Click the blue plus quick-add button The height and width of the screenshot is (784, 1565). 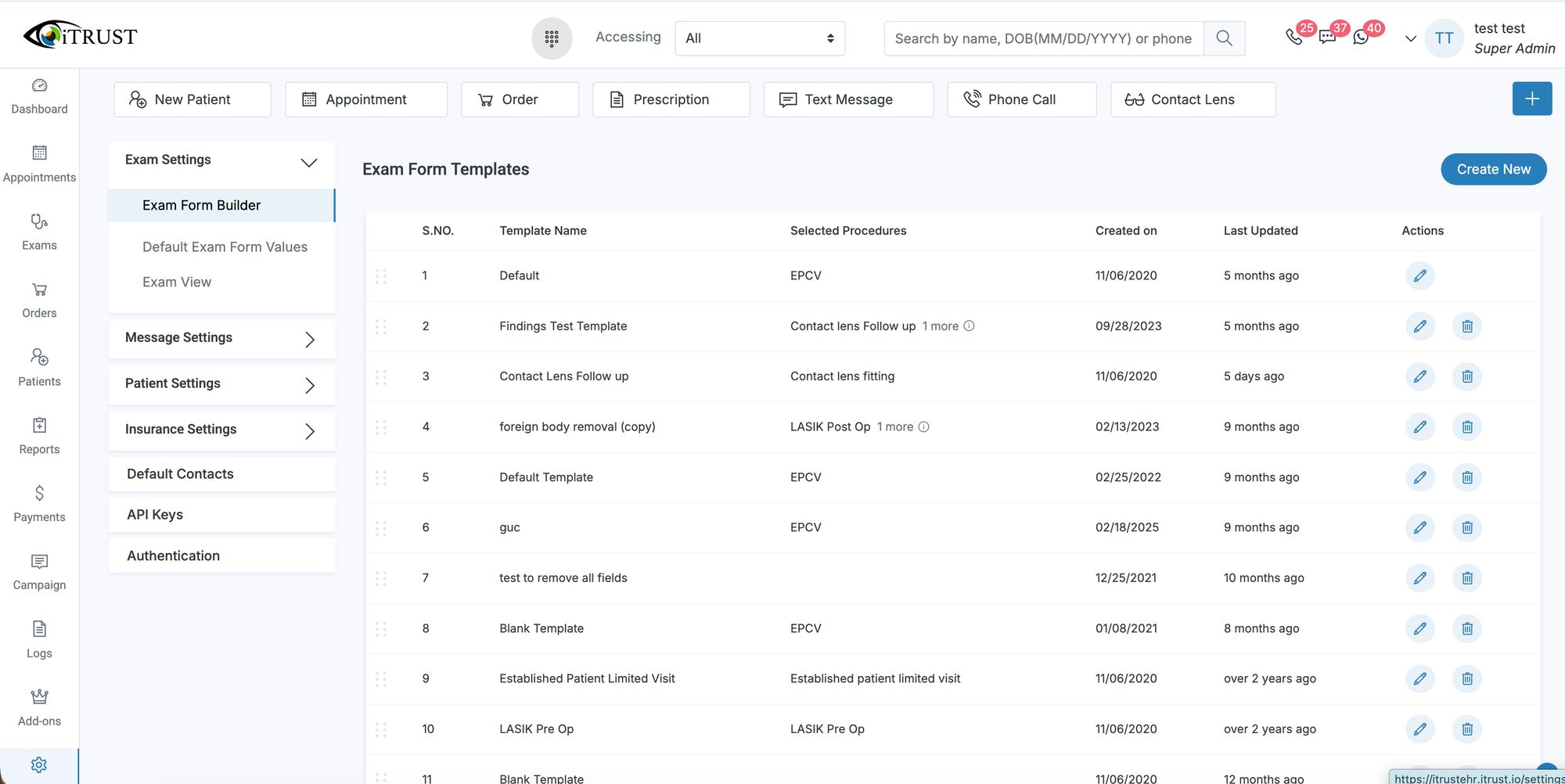coord(1531,99)
